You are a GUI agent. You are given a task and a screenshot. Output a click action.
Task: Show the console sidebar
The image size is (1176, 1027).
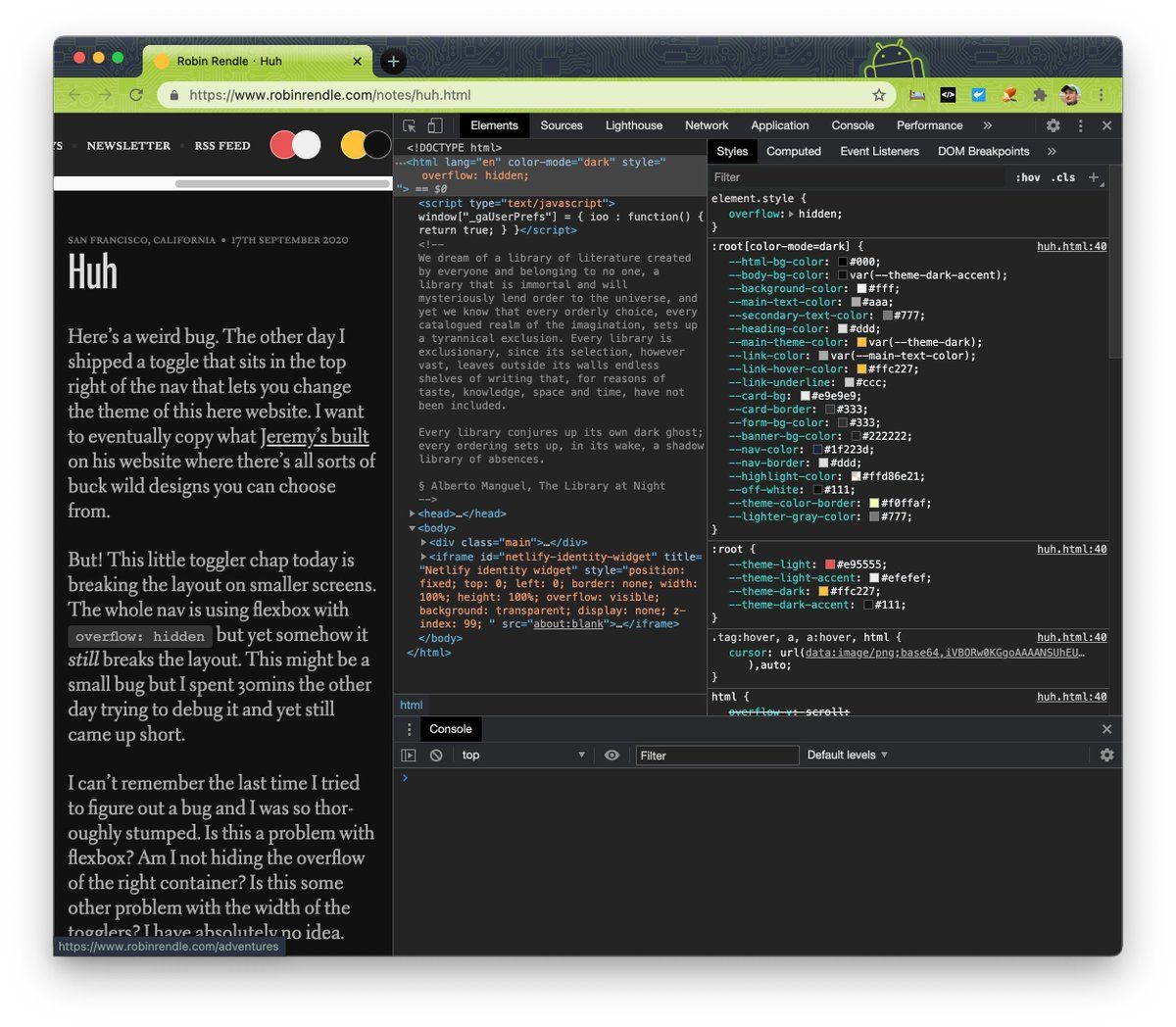[x=409, y=756]
